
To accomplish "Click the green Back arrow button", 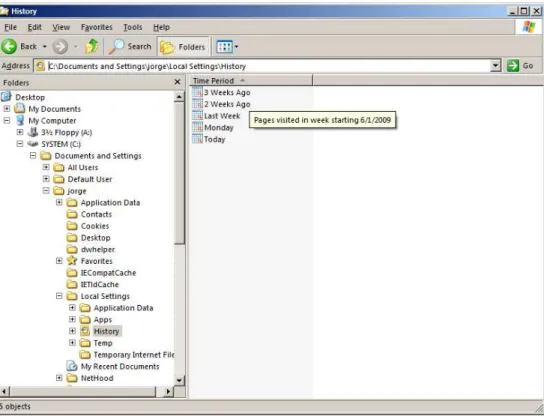I will 9,46.
